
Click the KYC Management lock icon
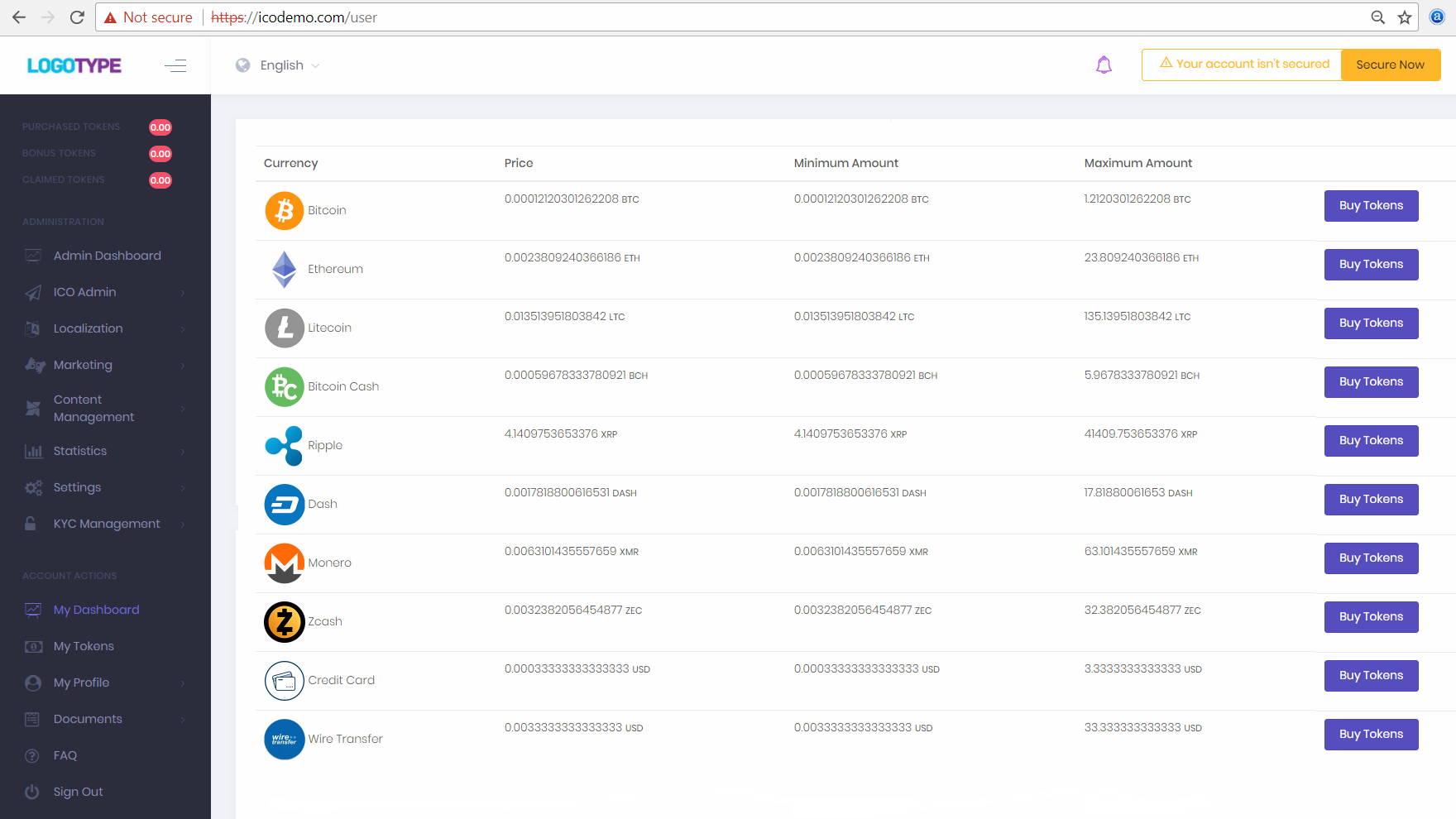[32, 523]
